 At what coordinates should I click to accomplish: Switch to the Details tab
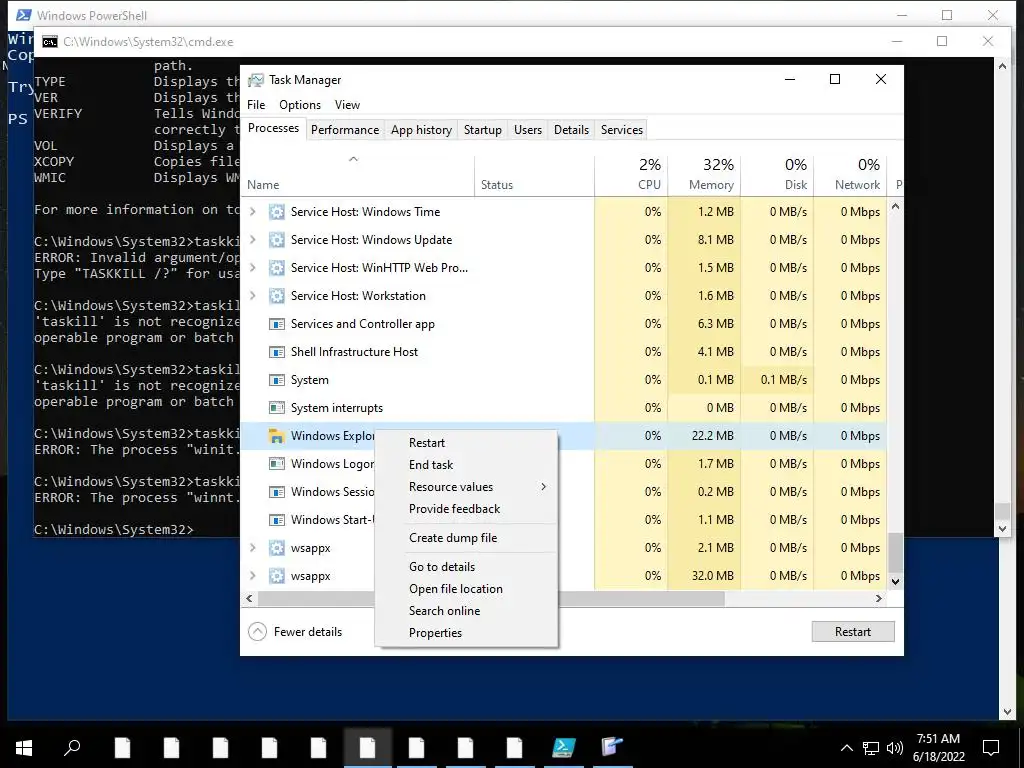pos(571,130)
